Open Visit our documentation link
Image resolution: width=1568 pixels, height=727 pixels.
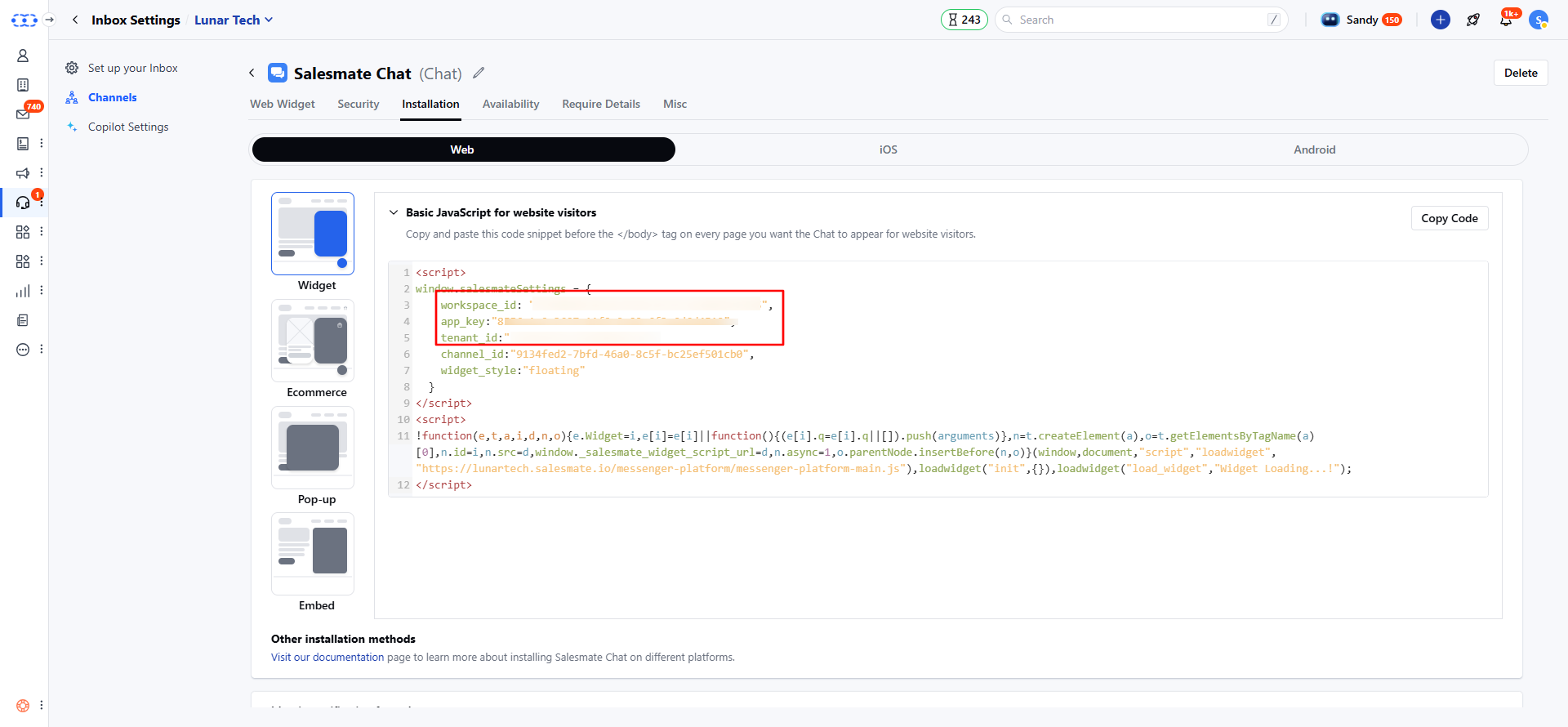[327, 657]
